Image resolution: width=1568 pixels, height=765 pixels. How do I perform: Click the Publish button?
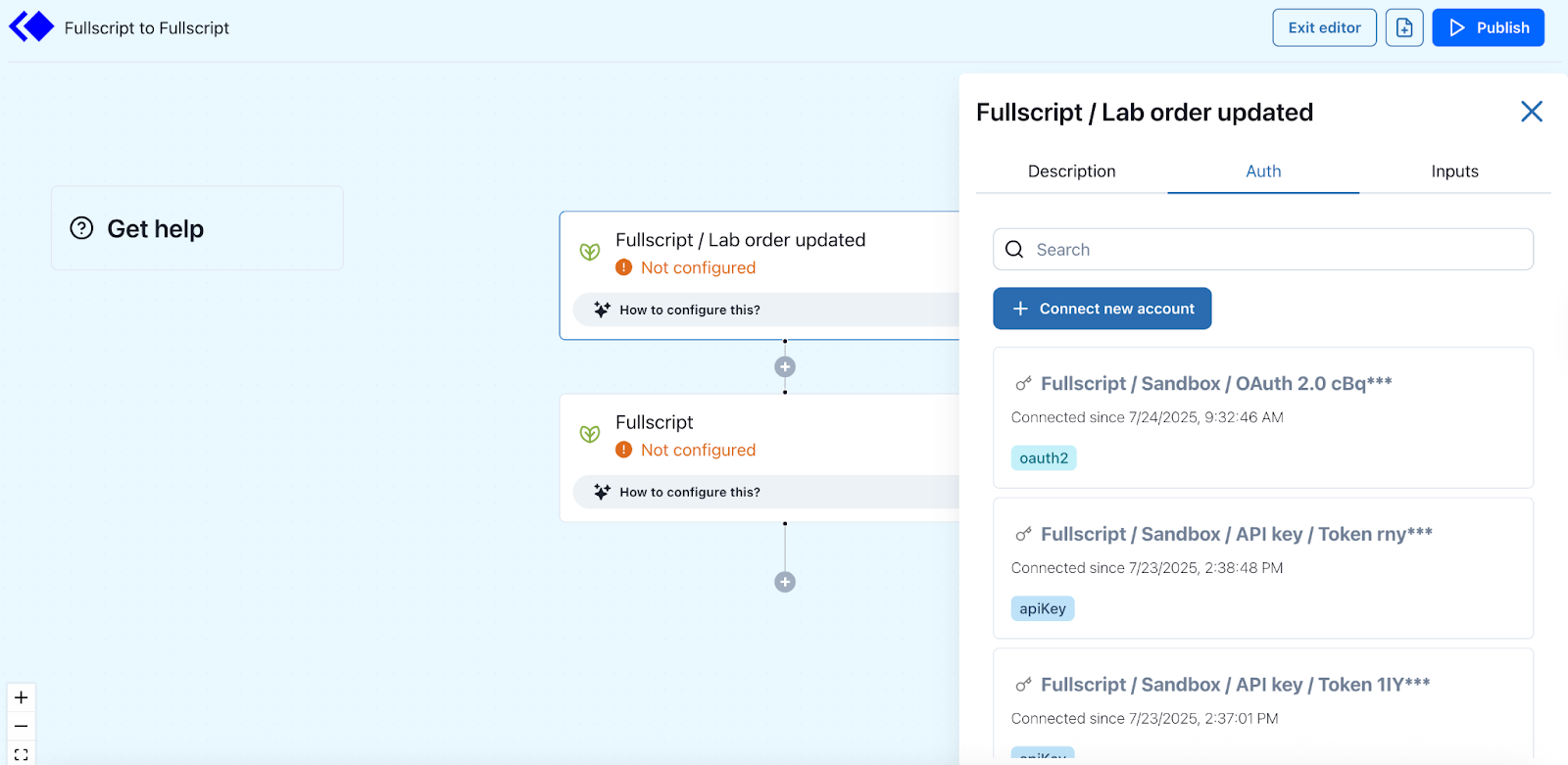[1488, 27]
